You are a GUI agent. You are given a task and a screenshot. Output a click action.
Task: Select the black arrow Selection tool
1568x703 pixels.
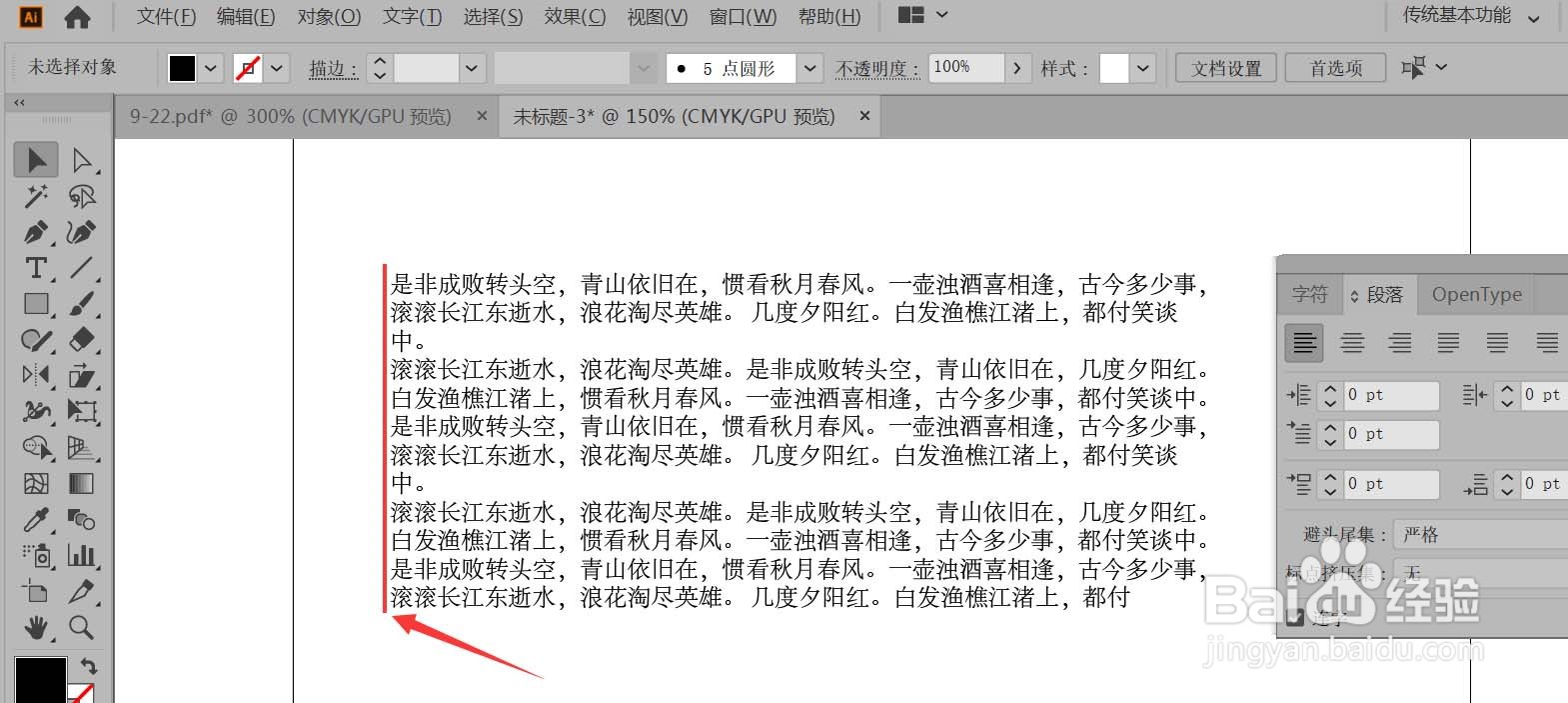click(36, 160)
